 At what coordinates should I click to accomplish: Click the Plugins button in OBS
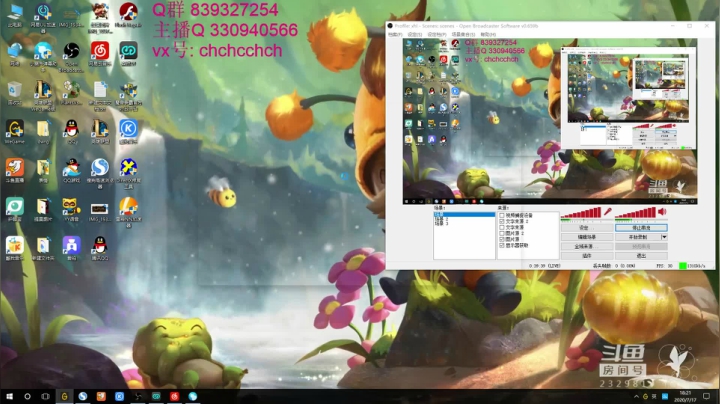click(587, 256)
